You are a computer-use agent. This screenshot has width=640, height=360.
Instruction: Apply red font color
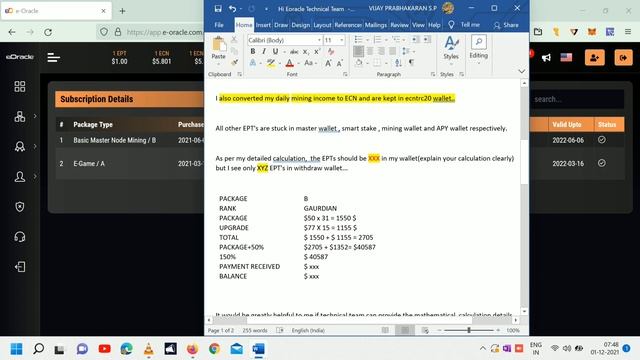point(289,63)
